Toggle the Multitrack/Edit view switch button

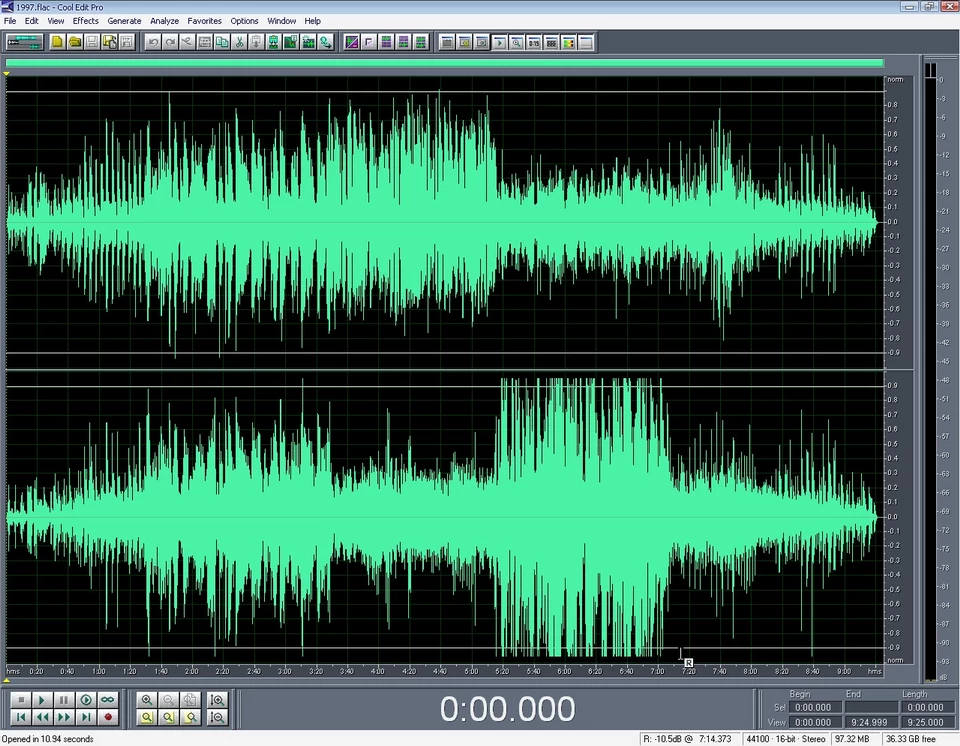pyautogui.click(x=23, y=42)
